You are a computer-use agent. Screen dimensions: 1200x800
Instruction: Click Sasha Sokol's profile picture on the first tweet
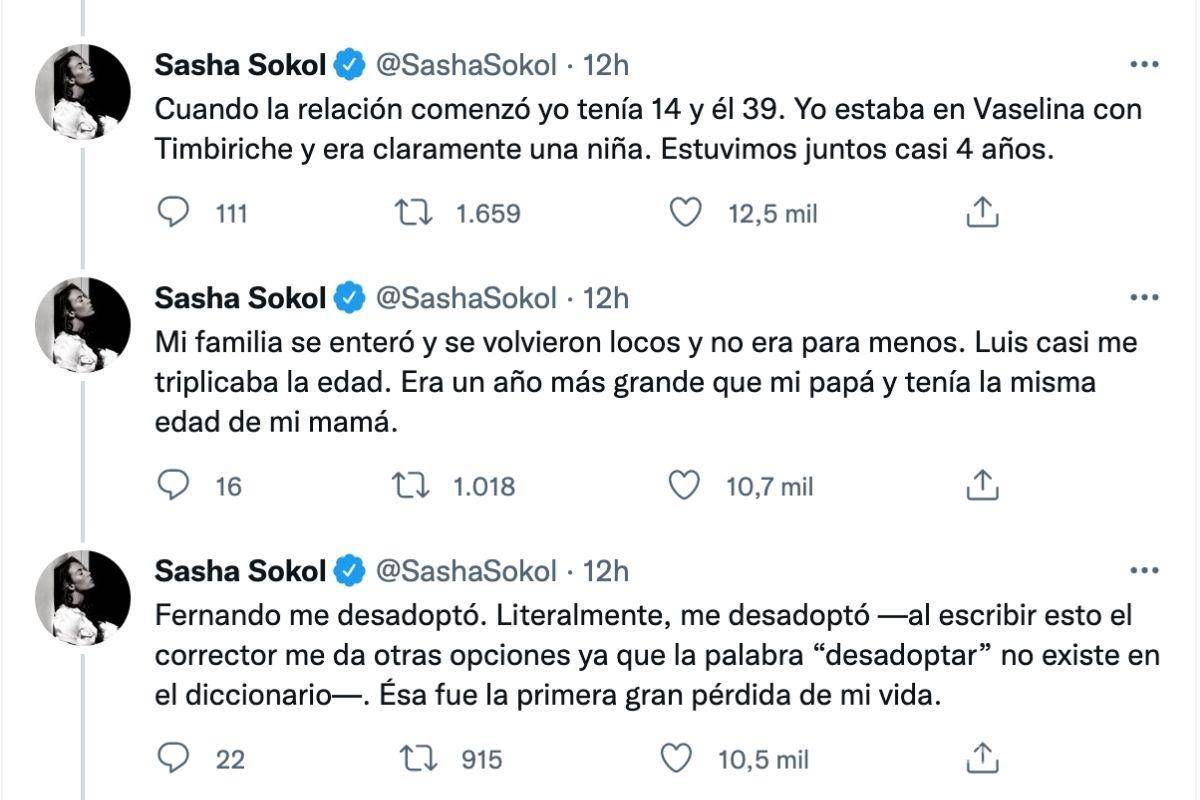[x=84, y=85]
